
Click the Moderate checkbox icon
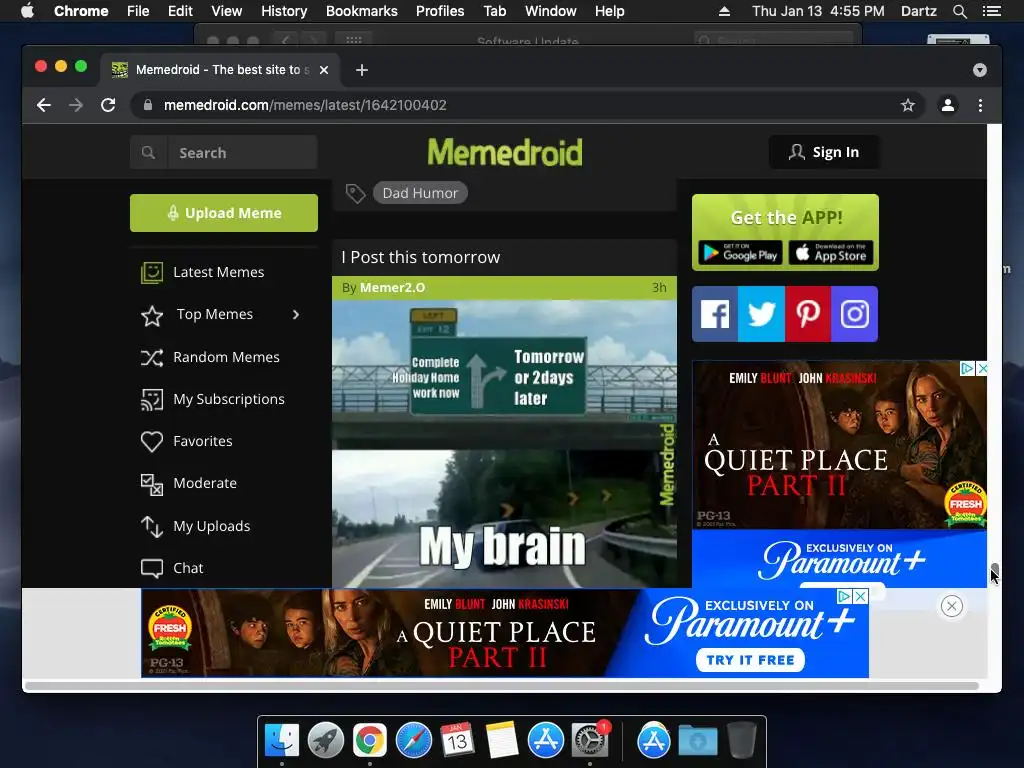[x=152, y=484]
